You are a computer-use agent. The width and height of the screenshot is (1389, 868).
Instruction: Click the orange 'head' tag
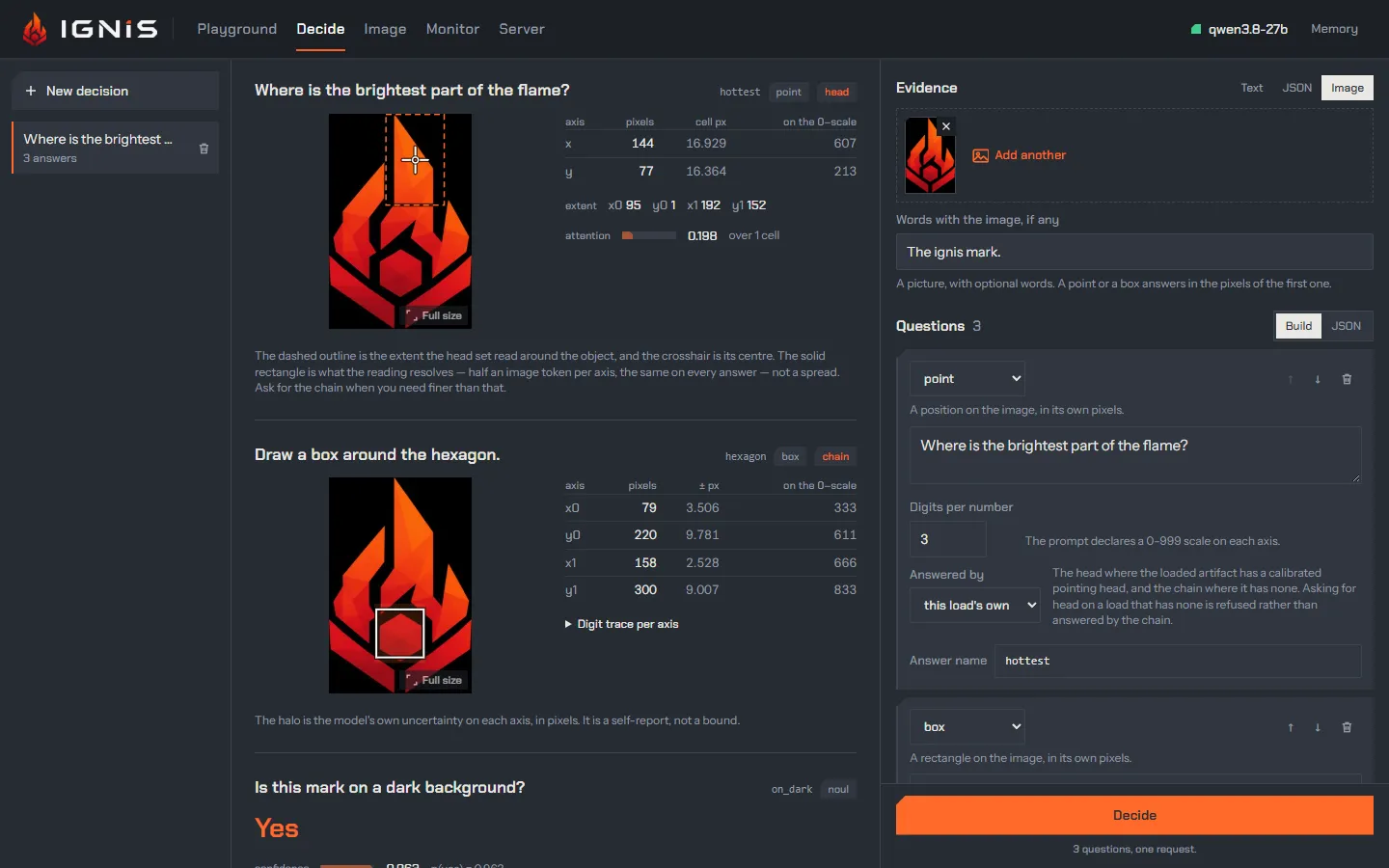(x=836, y=93)
